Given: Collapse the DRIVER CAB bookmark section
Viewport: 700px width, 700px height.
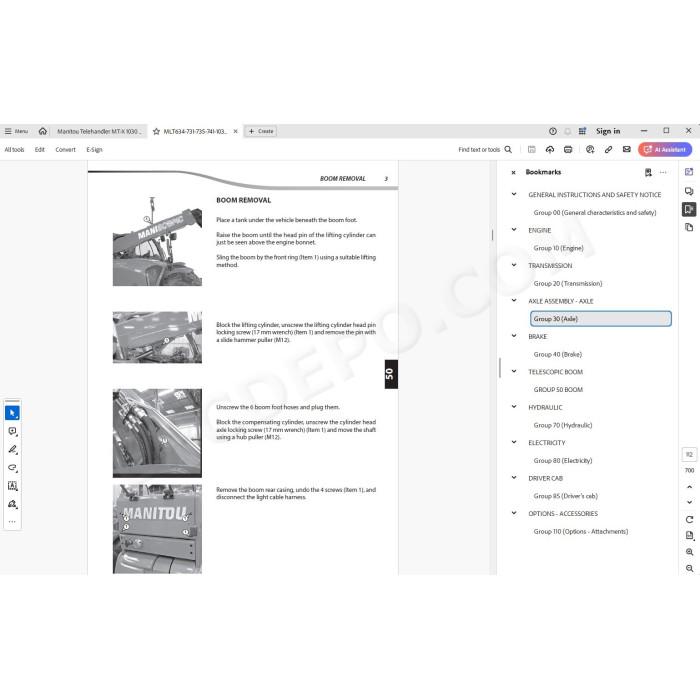Looking at the screenshot, I should (514, 478).
